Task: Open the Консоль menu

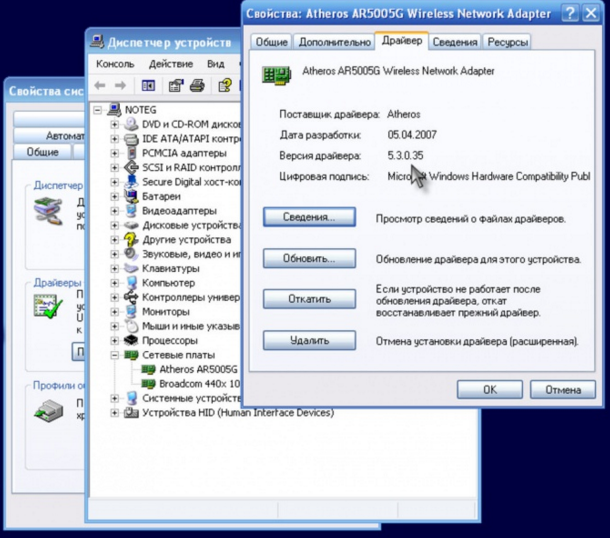Action: [x=115, y=64]
